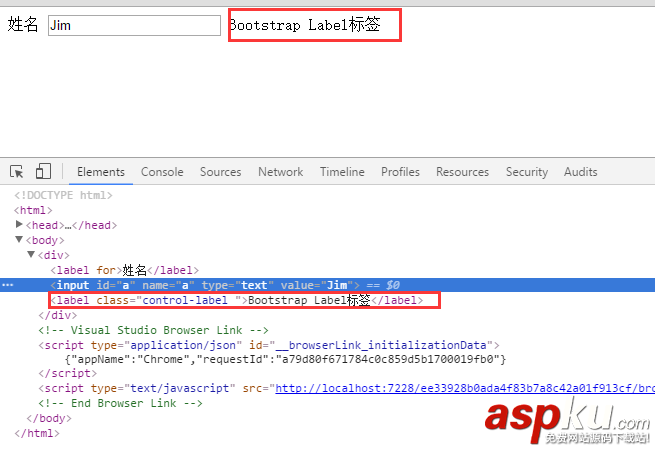Click the Bootstrap Label标签 text on page

[x=305, y=25]
